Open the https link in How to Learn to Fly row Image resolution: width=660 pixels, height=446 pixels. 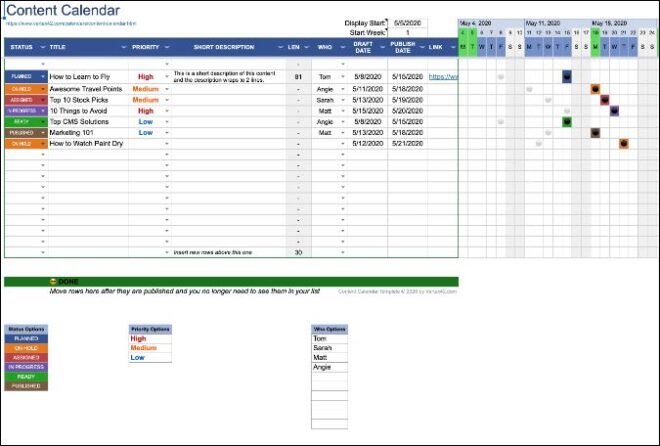(443, 77)
